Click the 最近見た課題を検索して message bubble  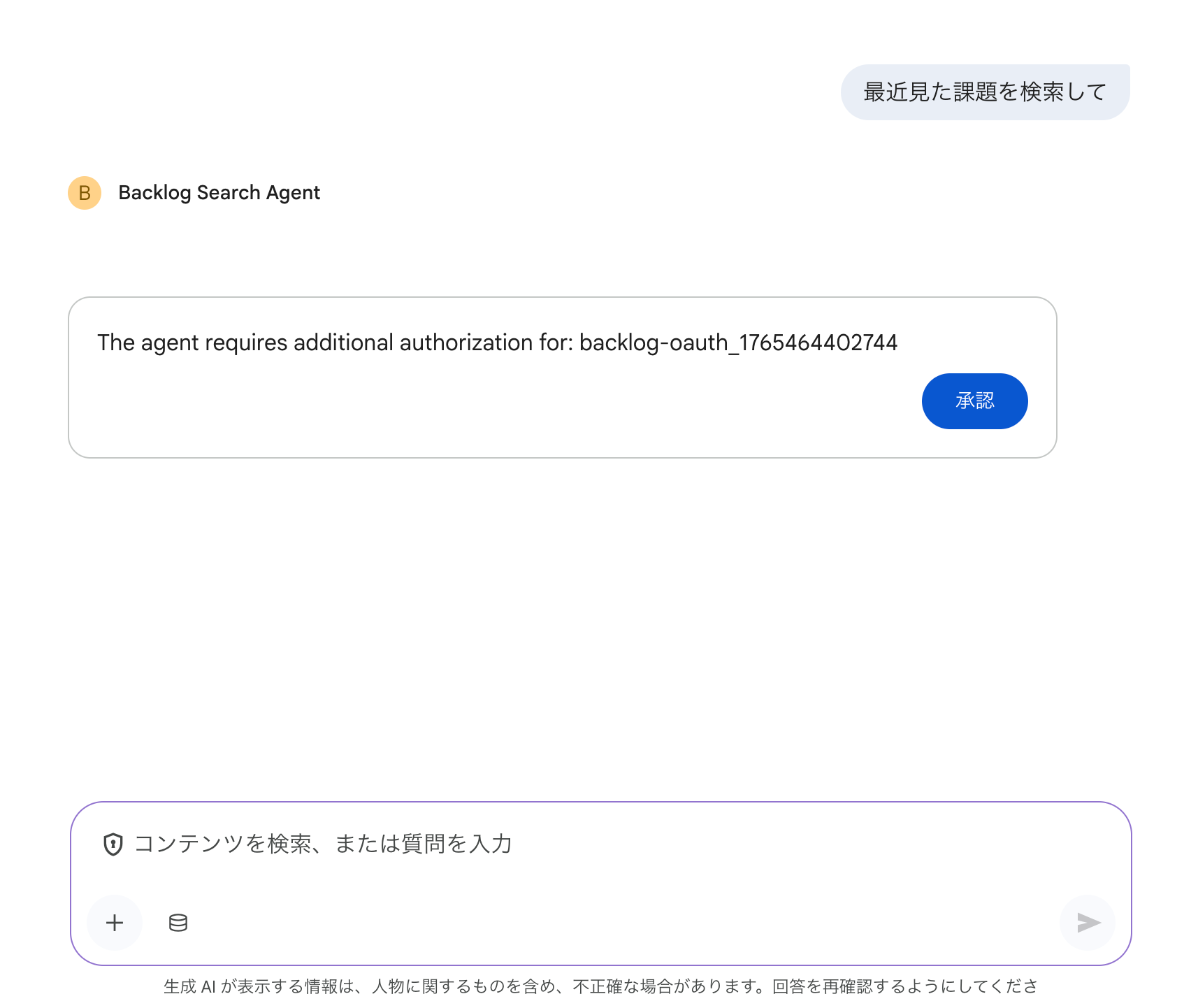coord(984,92)
